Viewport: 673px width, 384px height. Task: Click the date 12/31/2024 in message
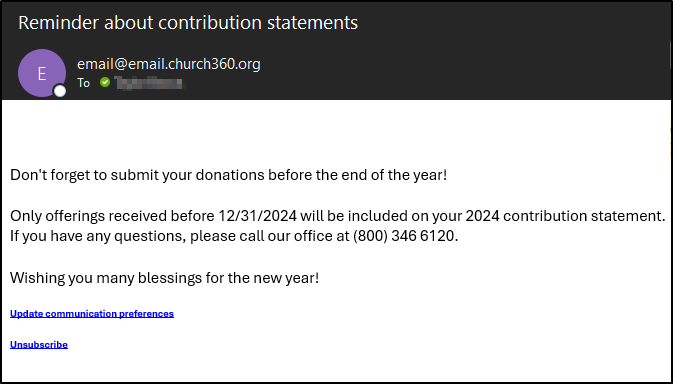[x=257, y=215]
